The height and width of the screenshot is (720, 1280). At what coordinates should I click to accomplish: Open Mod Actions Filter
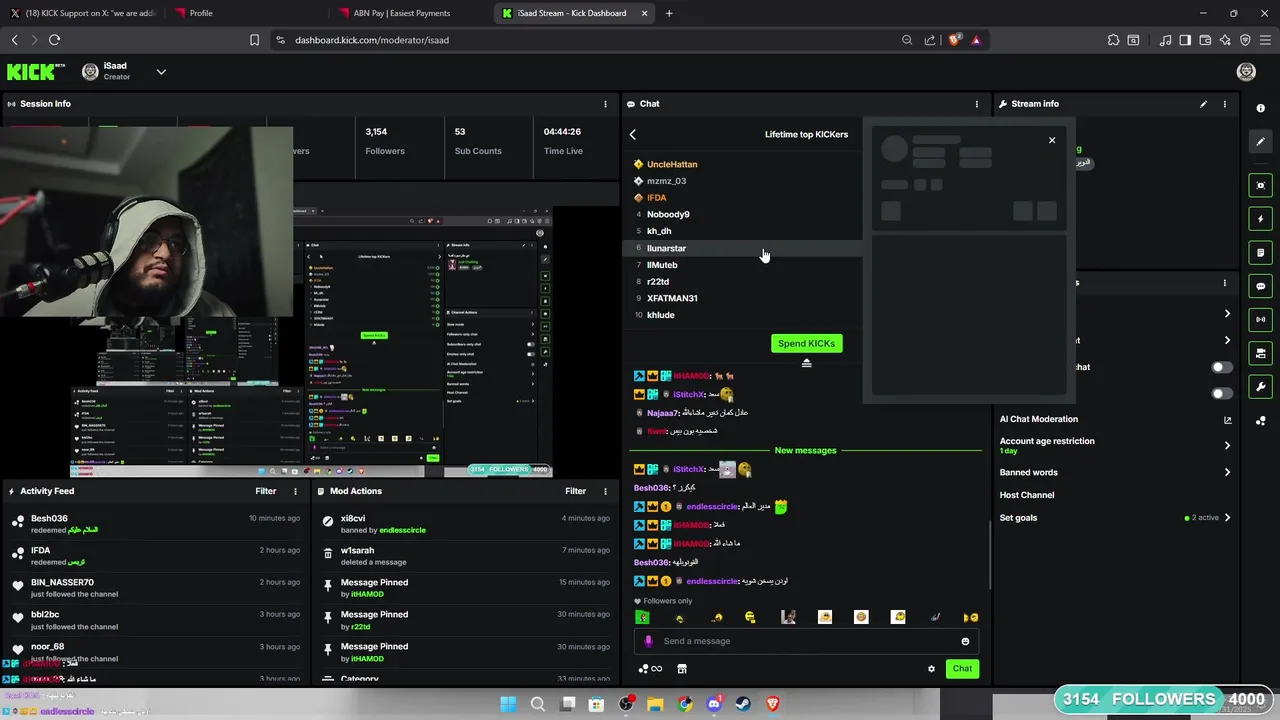tap(575, 491)
